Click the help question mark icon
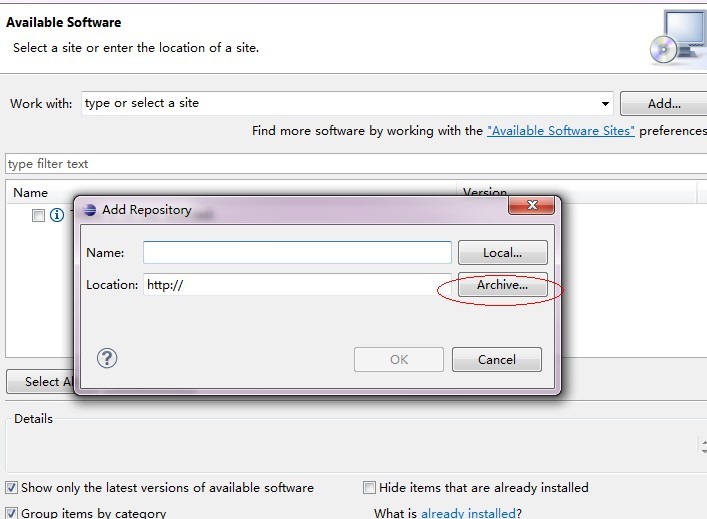707x519 pixels. click(x=107, y=358)
